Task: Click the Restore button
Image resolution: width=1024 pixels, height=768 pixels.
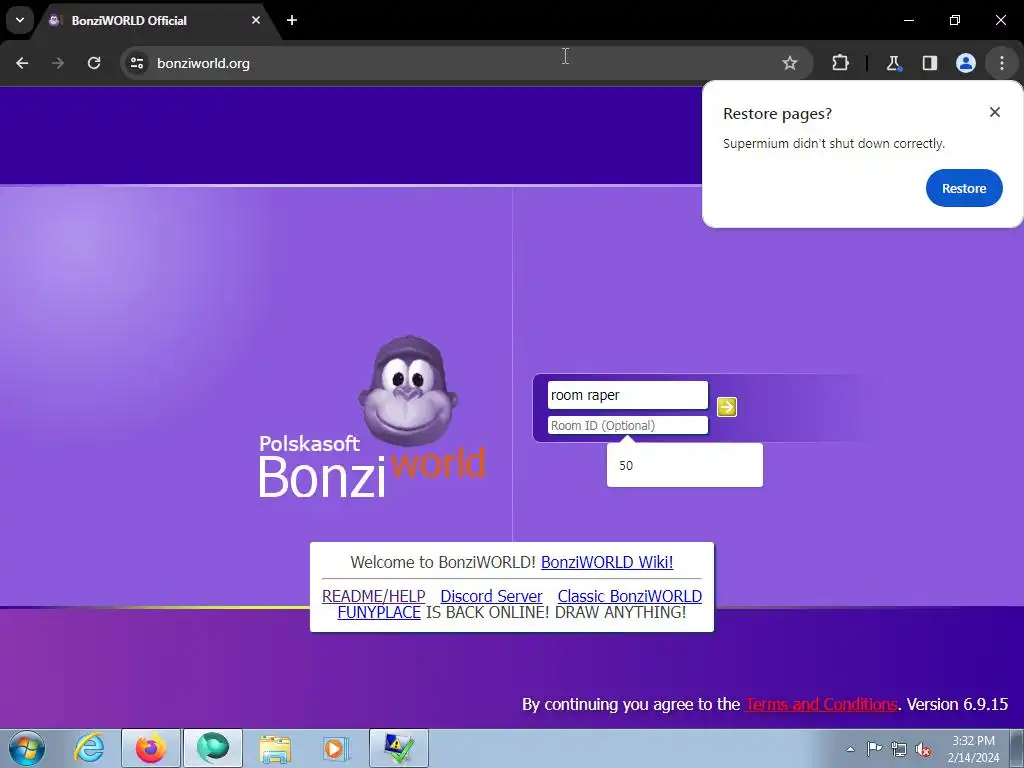Action: 964,188
